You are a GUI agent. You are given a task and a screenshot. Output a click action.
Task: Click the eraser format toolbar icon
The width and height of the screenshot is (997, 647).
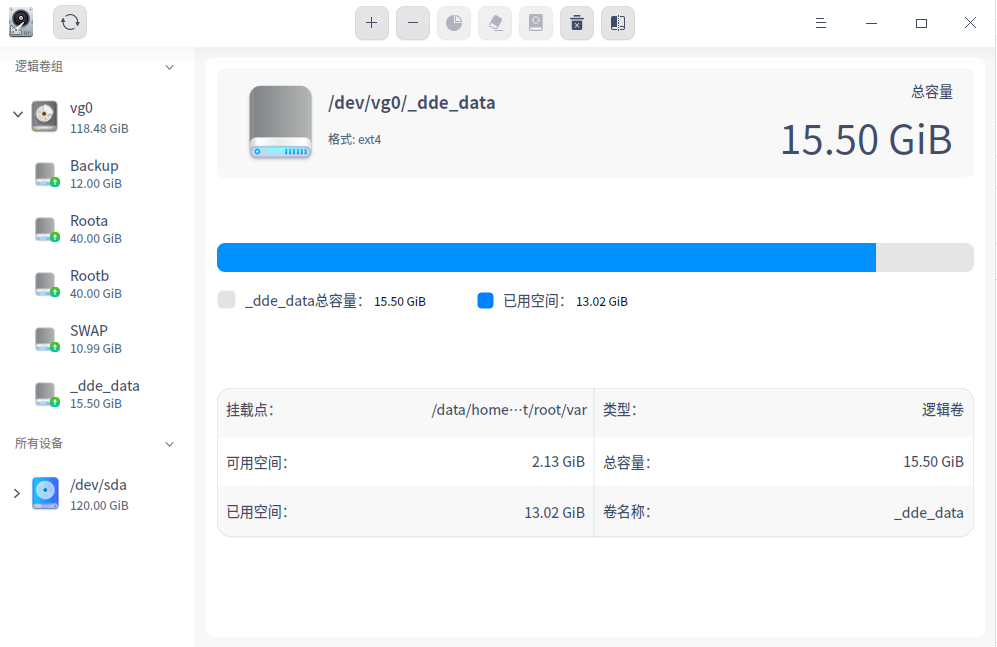click(x=495, y=24)
